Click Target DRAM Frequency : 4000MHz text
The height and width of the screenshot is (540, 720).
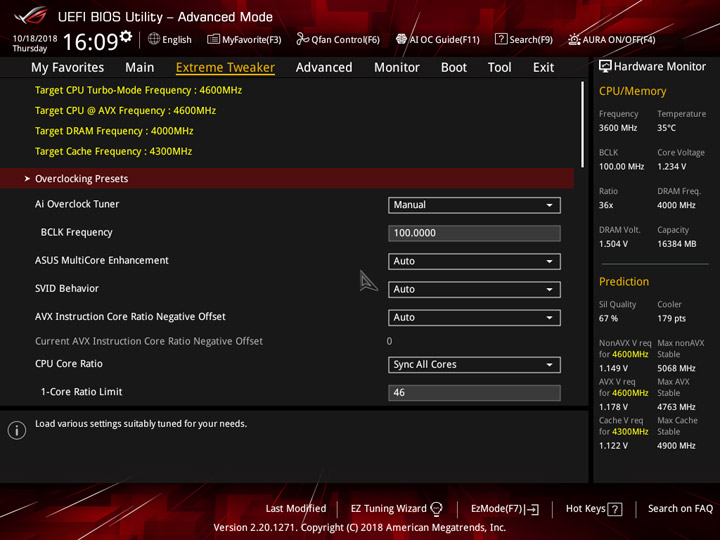point(114,131)
